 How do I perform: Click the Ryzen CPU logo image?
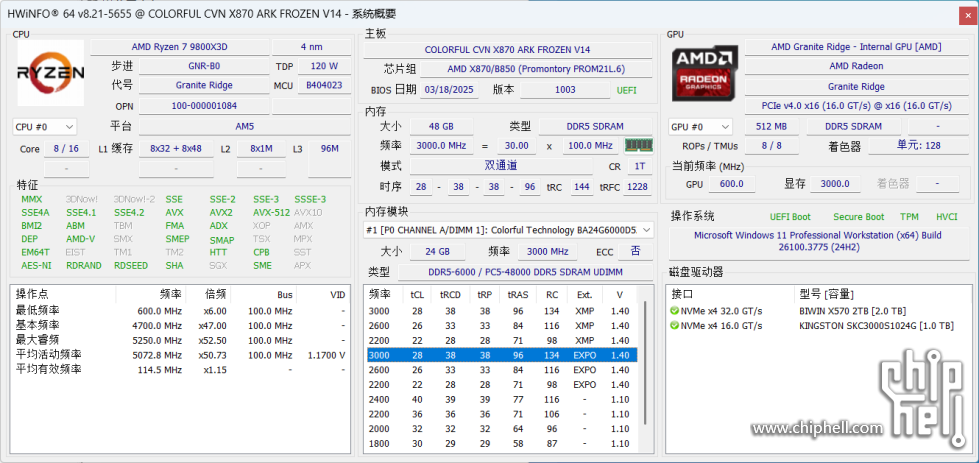click(x=51, y=72)
